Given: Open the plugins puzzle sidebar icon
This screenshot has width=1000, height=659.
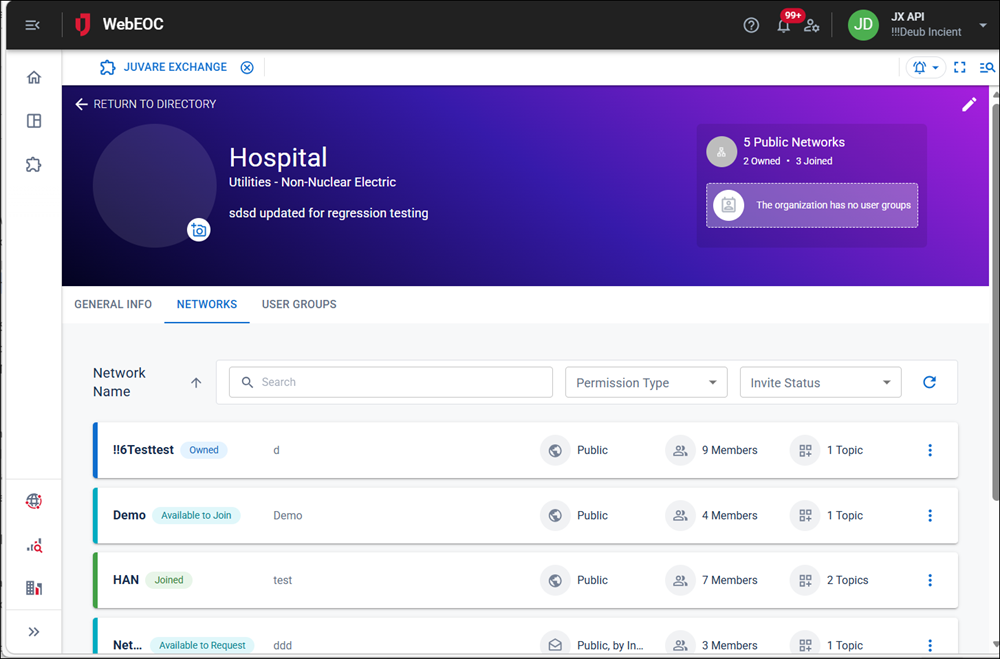Looking at the screenshot, I should (34, 165).
